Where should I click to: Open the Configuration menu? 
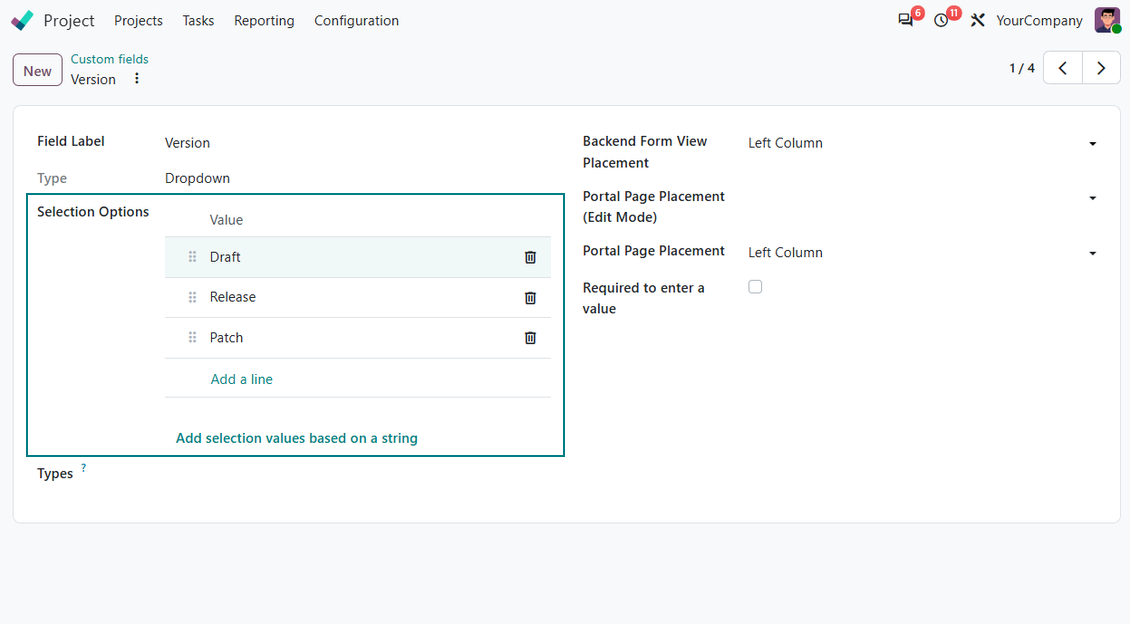[x=356, y=21]
